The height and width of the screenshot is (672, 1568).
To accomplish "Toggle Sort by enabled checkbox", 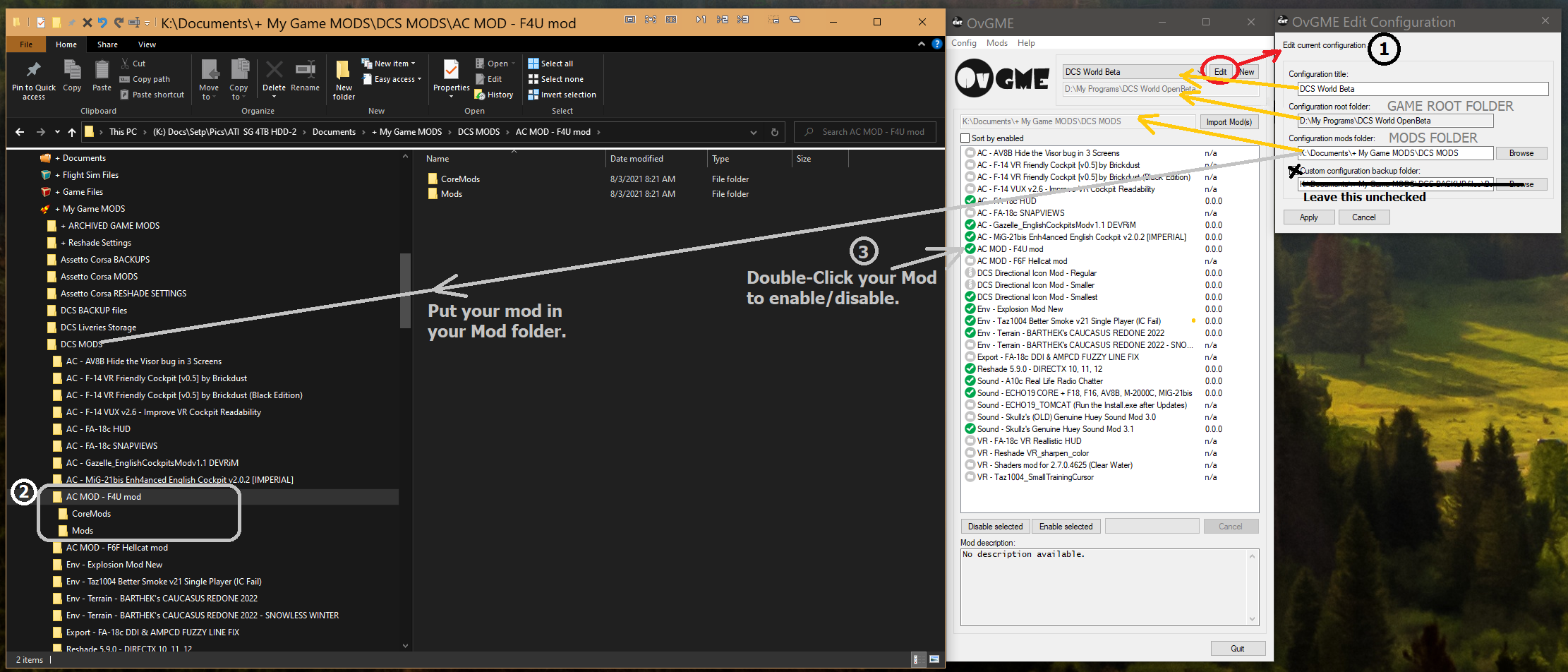I will click(x=965, y=138).
